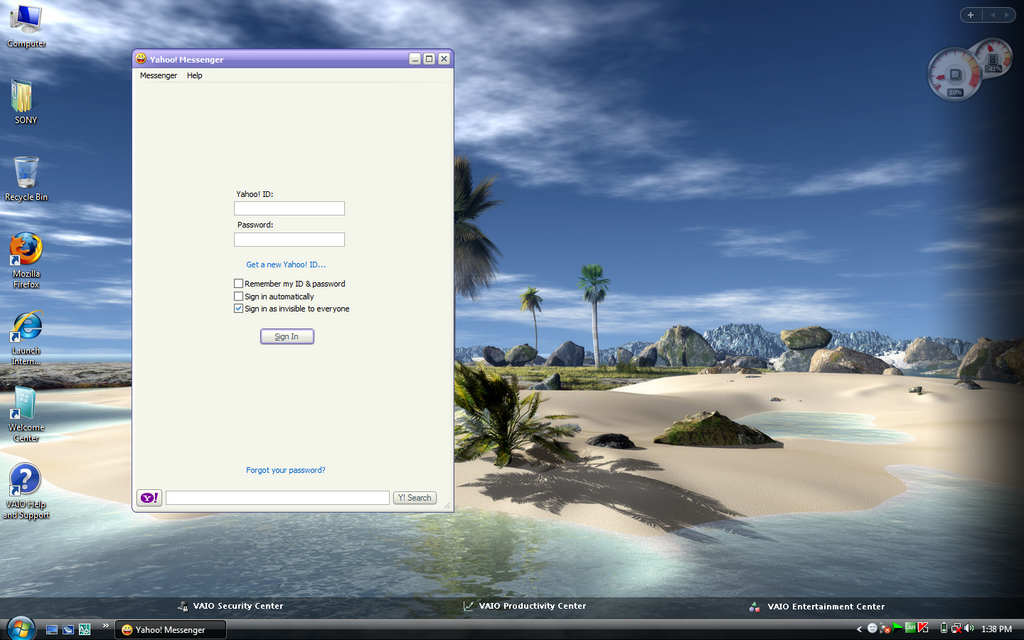This screenshot has height=640, width=1024.
Task: Open Mozilla Firefox desktop shortcut
Action: [26, 248]
